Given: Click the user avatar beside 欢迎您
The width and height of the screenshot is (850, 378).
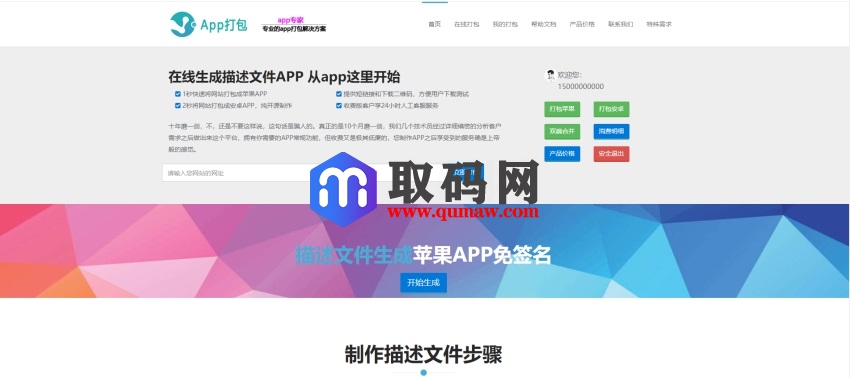Looking at the screenshot, I should pos(550,75).
